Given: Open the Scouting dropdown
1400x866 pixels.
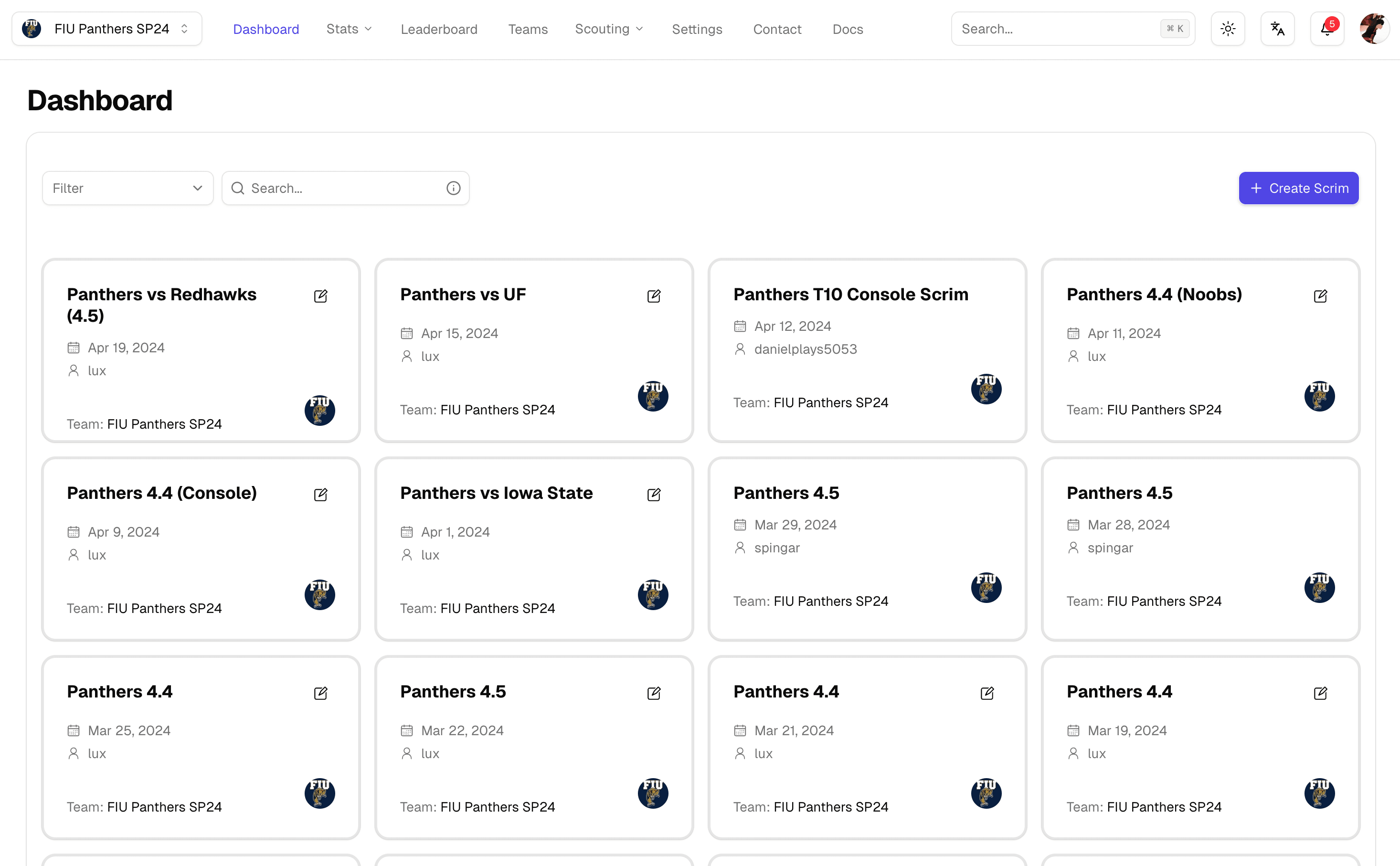Looking at the screenshot, I should (x=608, y=29).
